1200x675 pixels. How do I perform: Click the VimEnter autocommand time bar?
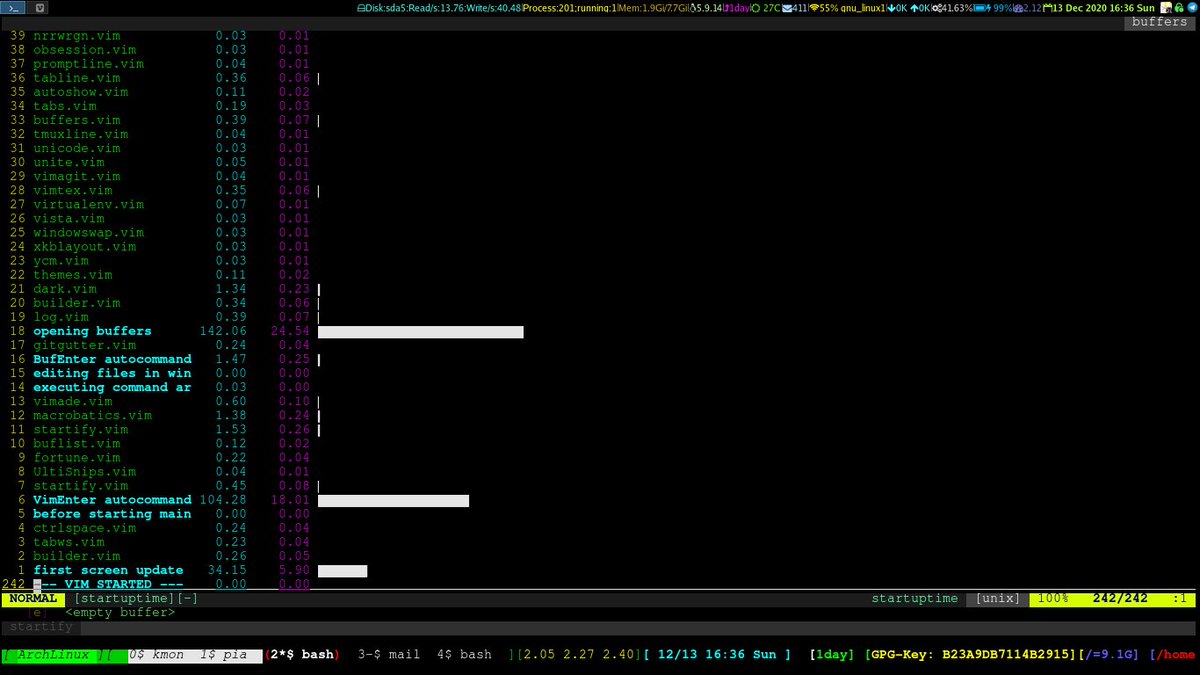[393, 500]
